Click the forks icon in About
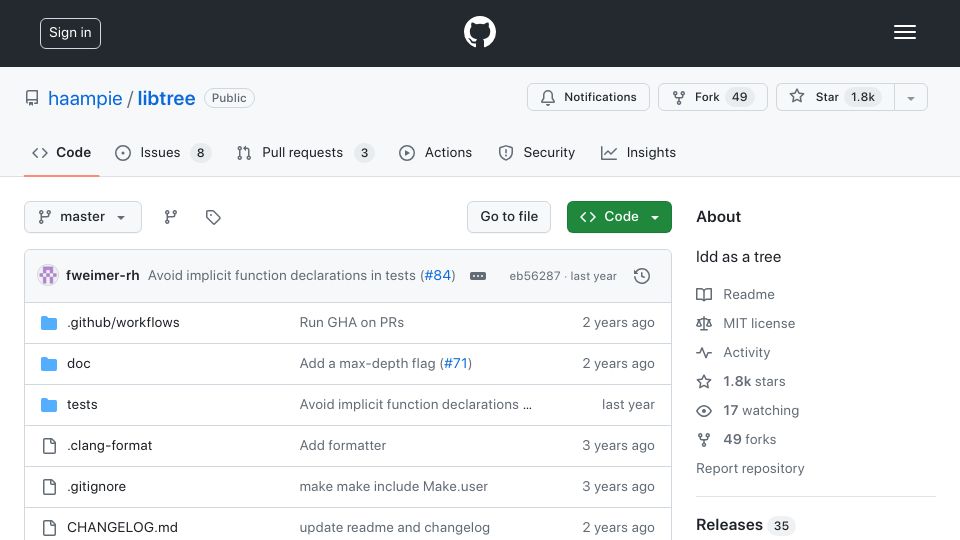The height and width of the screenshot is (540, 960). (704, 440)
